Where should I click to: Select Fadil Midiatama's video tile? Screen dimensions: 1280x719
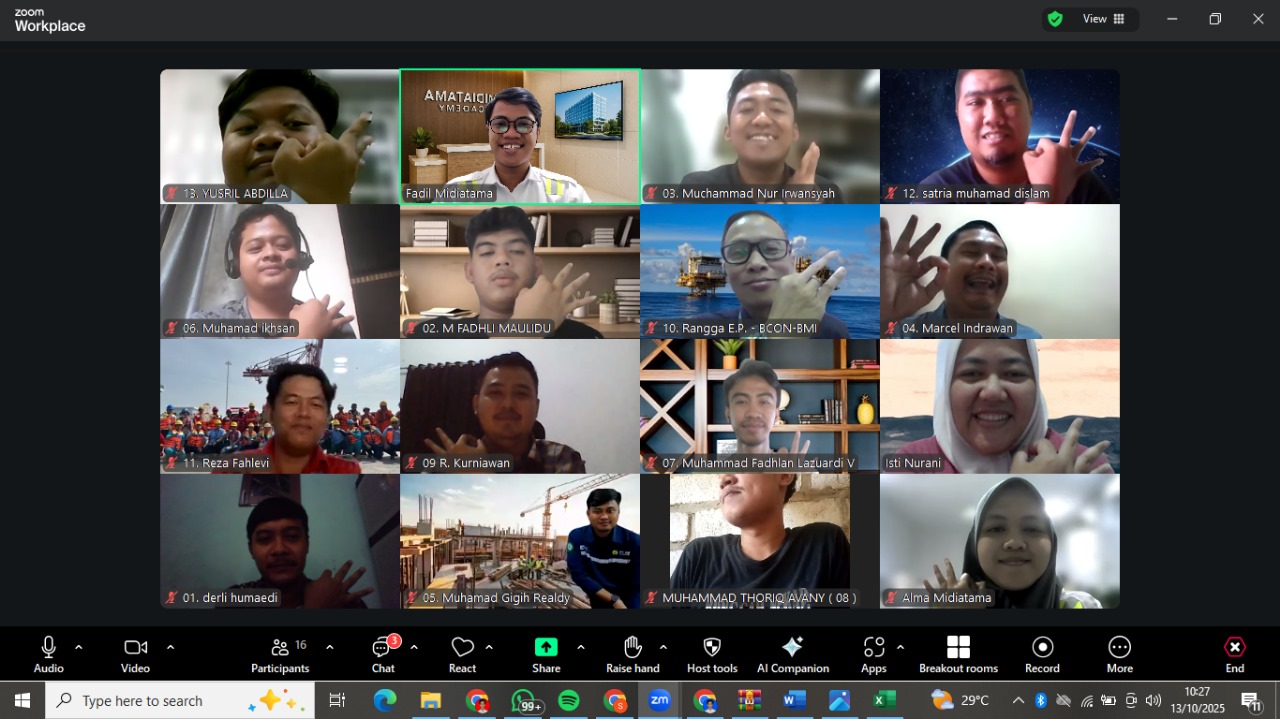tap(520, 136)
